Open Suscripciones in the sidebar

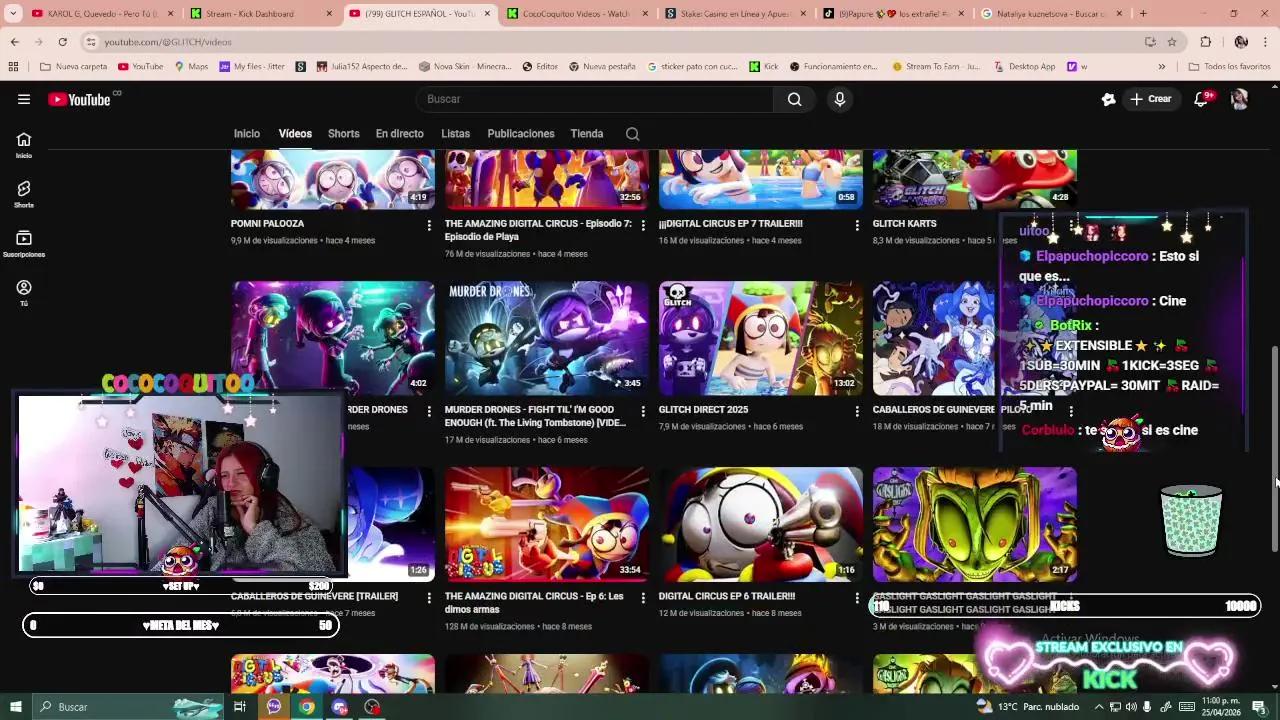click(x=24, y=243)
